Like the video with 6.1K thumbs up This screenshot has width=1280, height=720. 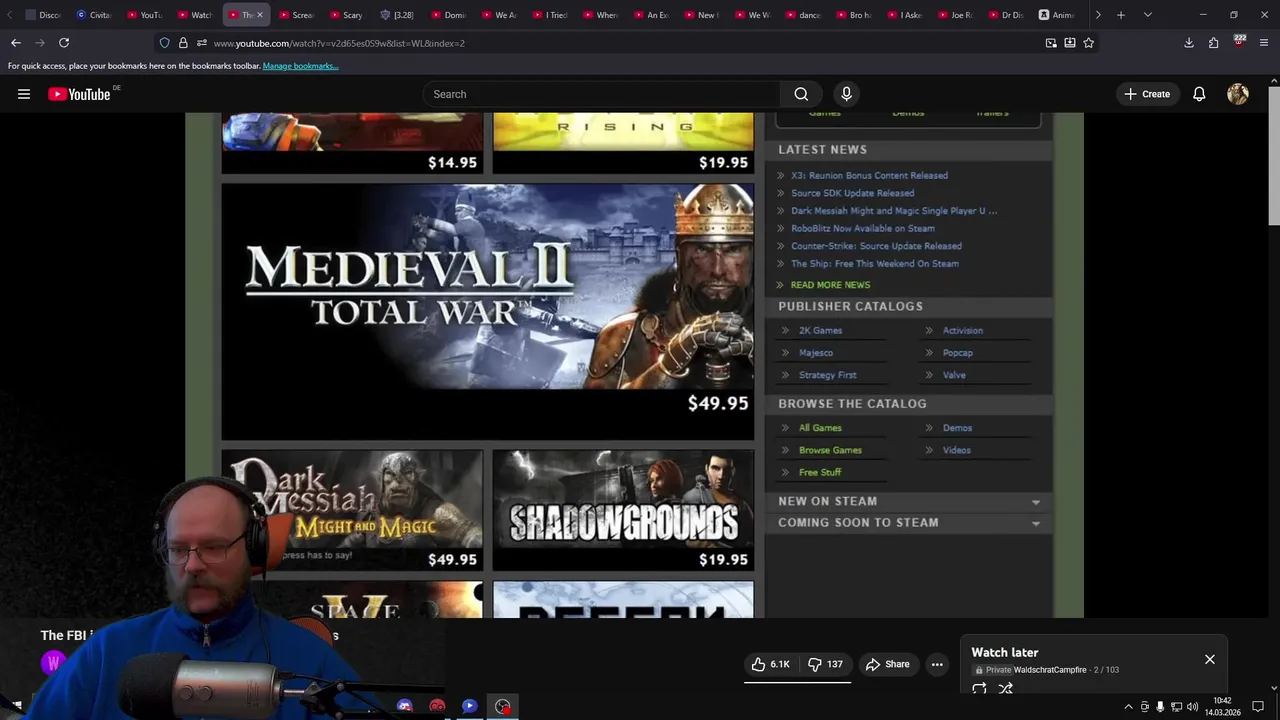(x=770, y=664)
